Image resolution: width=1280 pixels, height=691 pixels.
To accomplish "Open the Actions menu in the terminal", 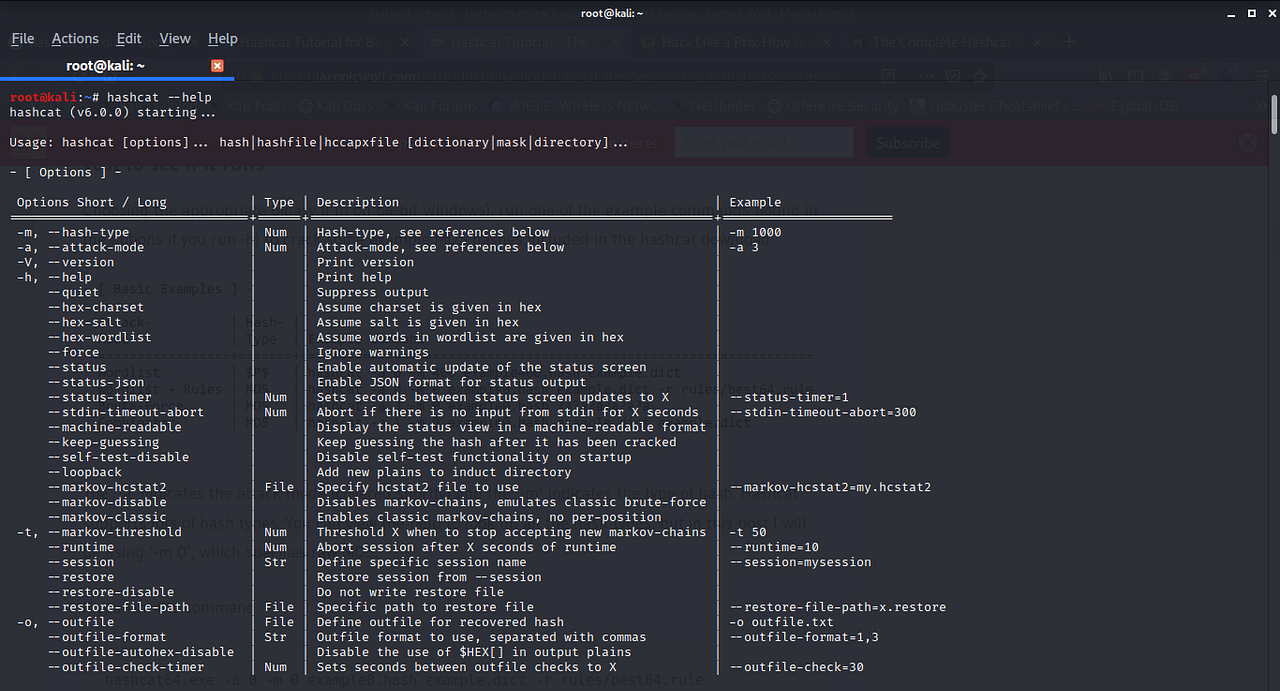I will pyautogui.click(x=75, y=38).
